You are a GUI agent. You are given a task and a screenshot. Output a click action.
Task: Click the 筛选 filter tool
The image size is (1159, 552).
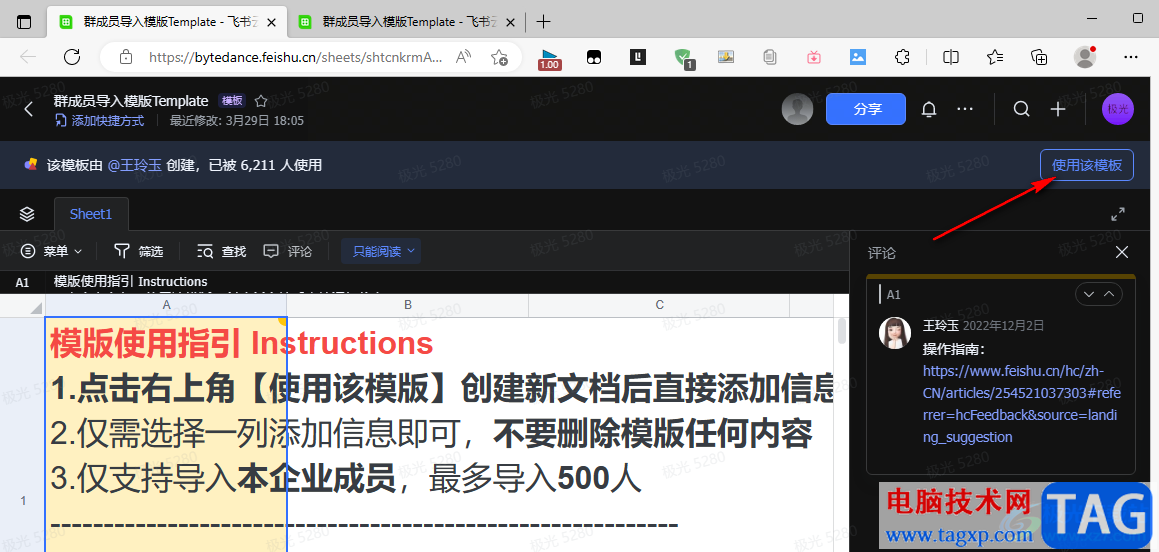coord(138,251)
